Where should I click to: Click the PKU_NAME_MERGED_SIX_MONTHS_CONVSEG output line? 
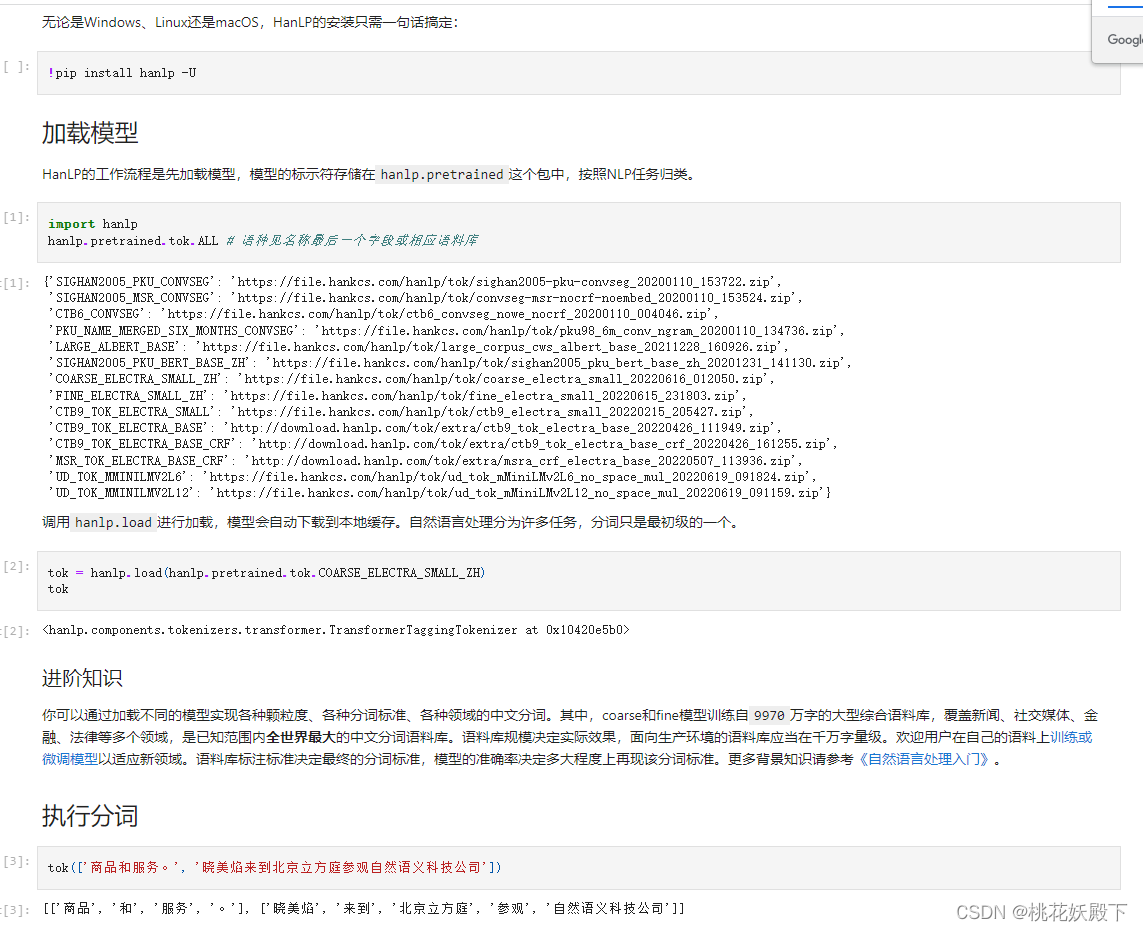[446, 330]
